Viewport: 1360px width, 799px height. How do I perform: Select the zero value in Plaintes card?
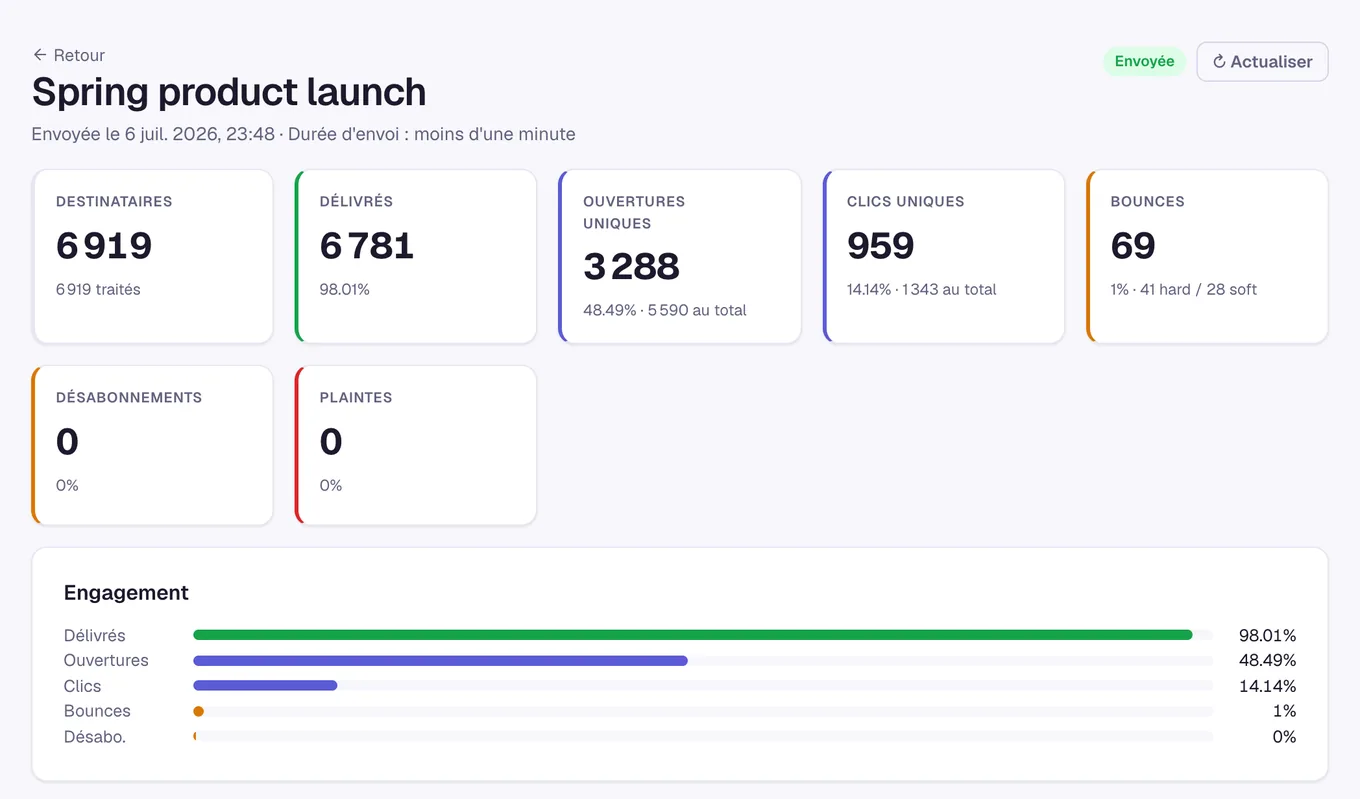click(331, 441)
